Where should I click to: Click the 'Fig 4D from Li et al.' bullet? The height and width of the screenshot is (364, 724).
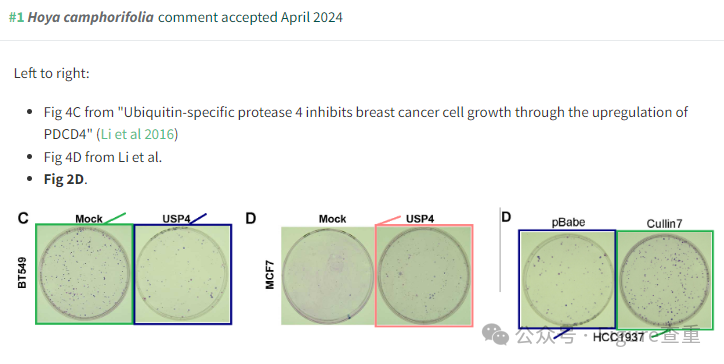click(103, 157)
